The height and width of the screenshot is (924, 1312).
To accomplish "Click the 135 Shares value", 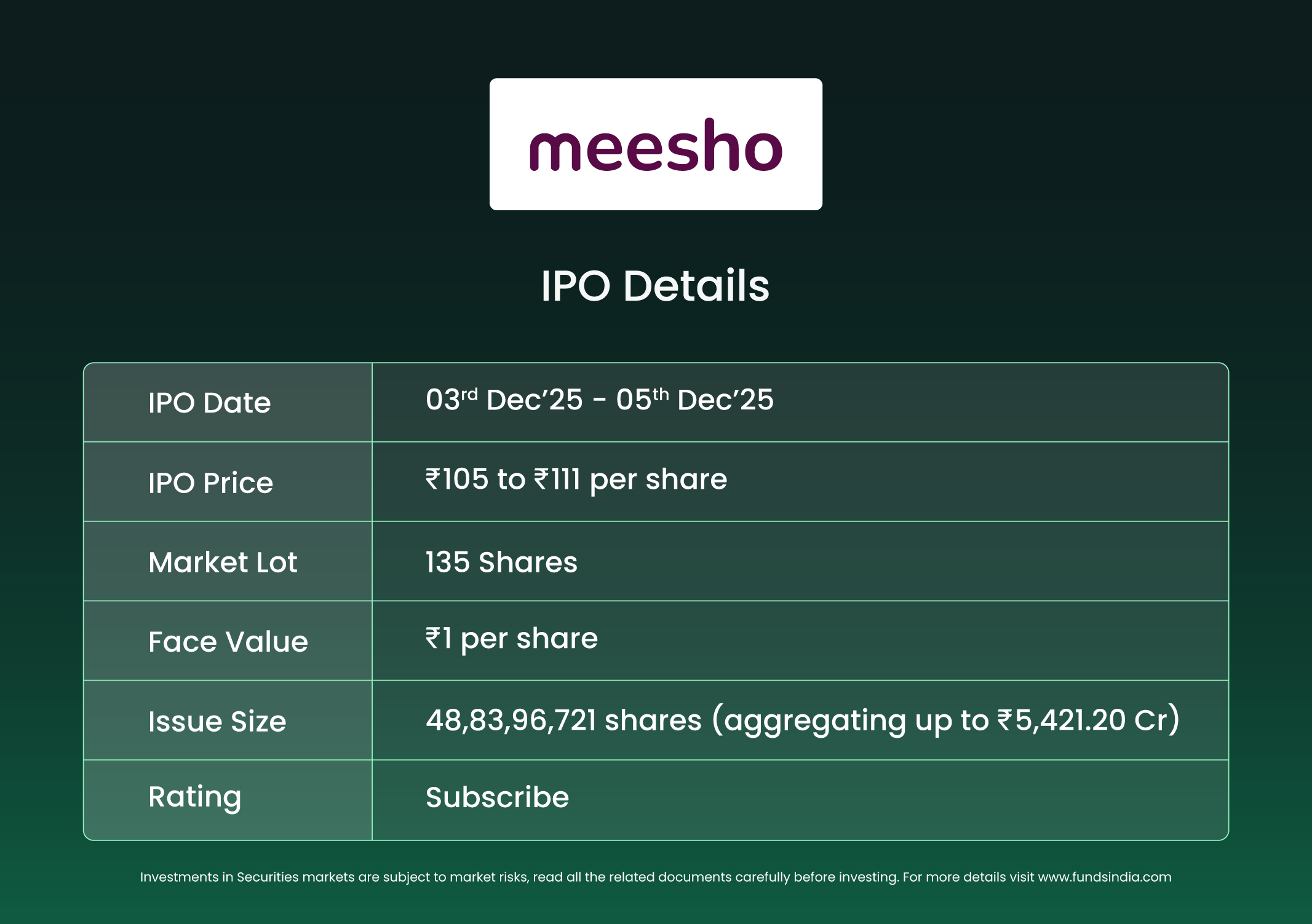I will [501, 563].
